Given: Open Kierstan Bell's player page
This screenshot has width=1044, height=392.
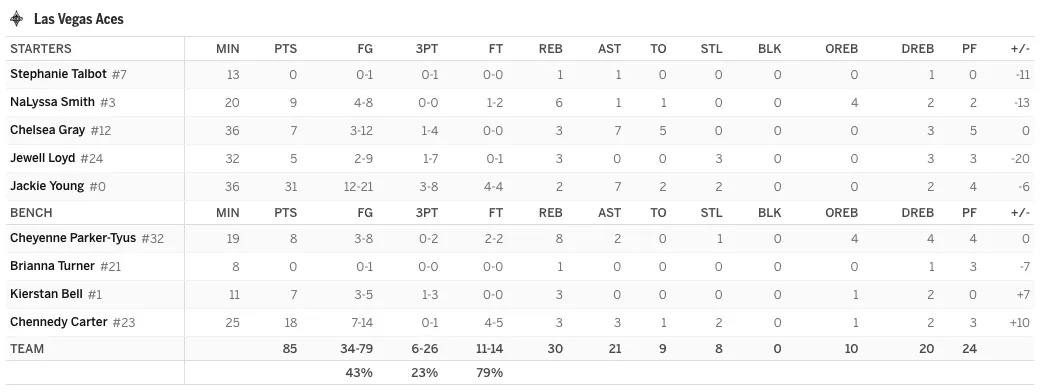Looking at the screenshot, I should [x=47, y=294].
